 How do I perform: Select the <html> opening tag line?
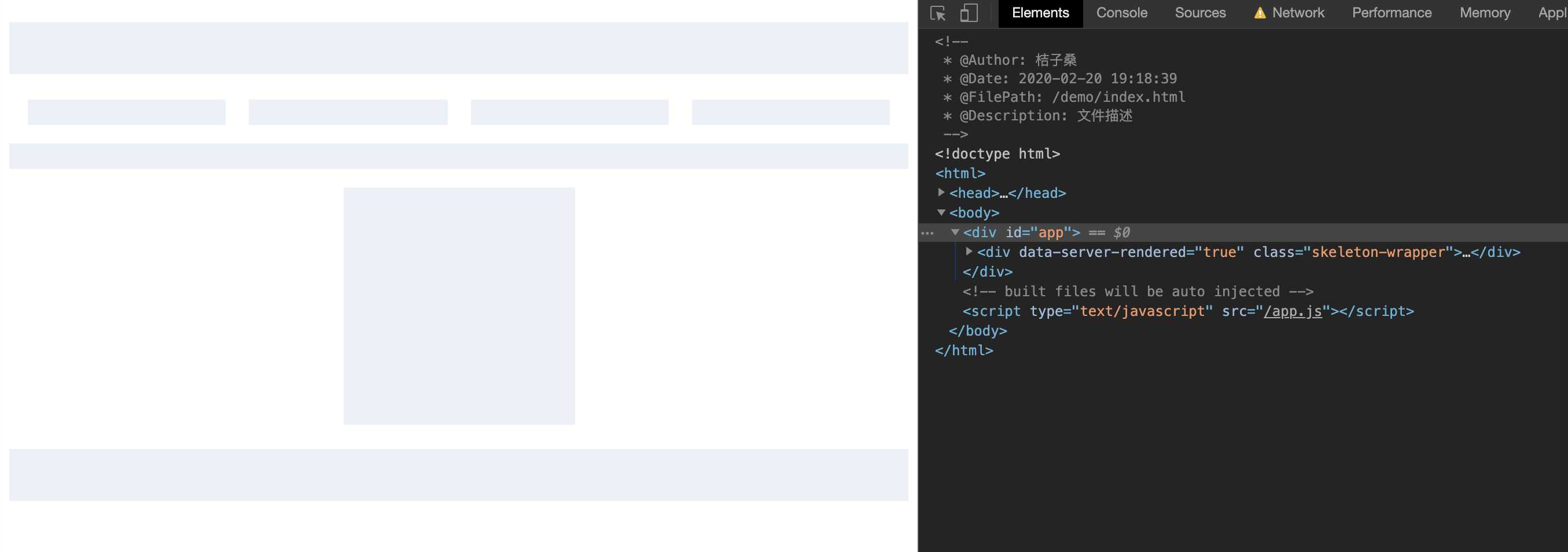click(960, 174)
